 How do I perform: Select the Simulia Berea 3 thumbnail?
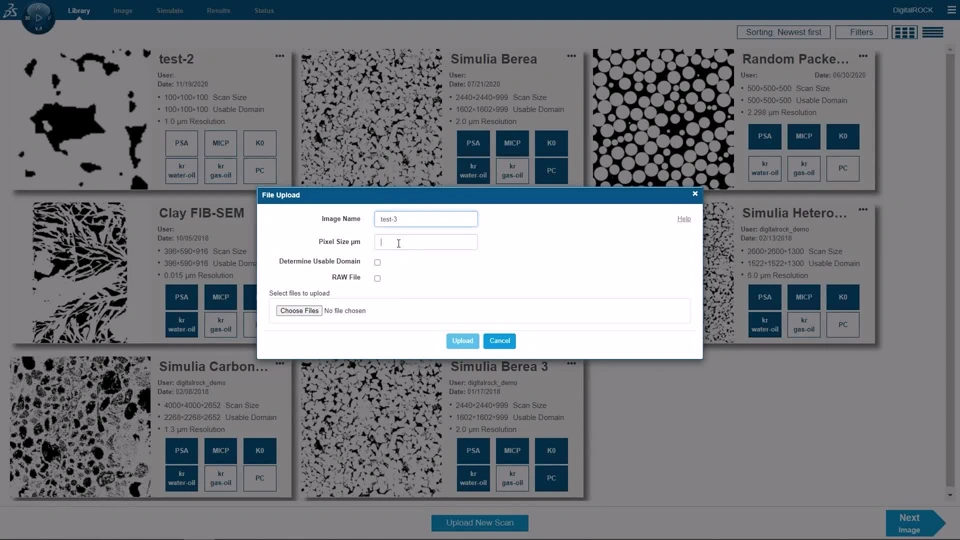371,429
